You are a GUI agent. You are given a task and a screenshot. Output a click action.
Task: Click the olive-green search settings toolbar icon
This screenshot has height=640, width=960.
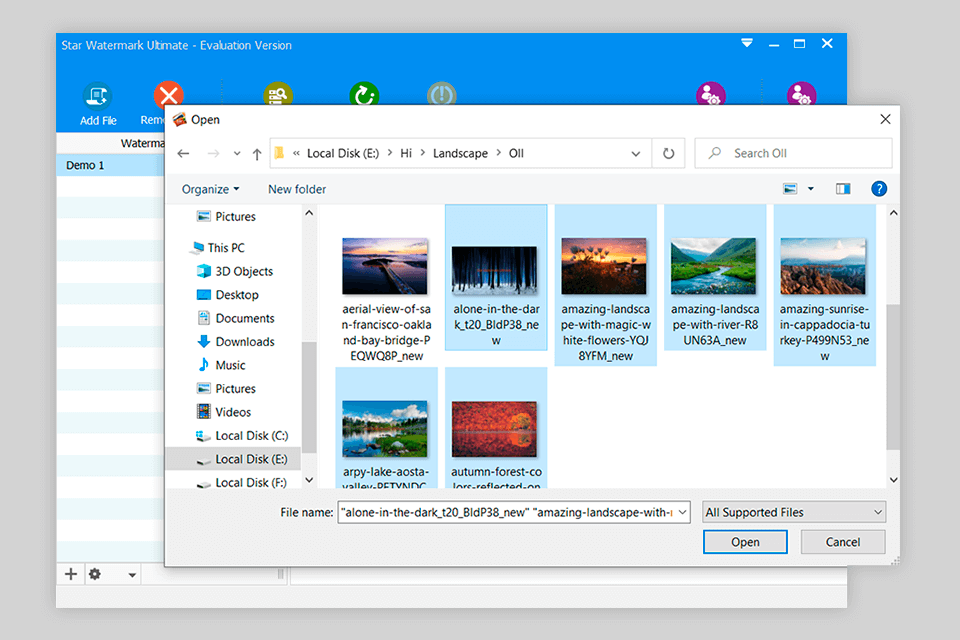click(278, 94)
